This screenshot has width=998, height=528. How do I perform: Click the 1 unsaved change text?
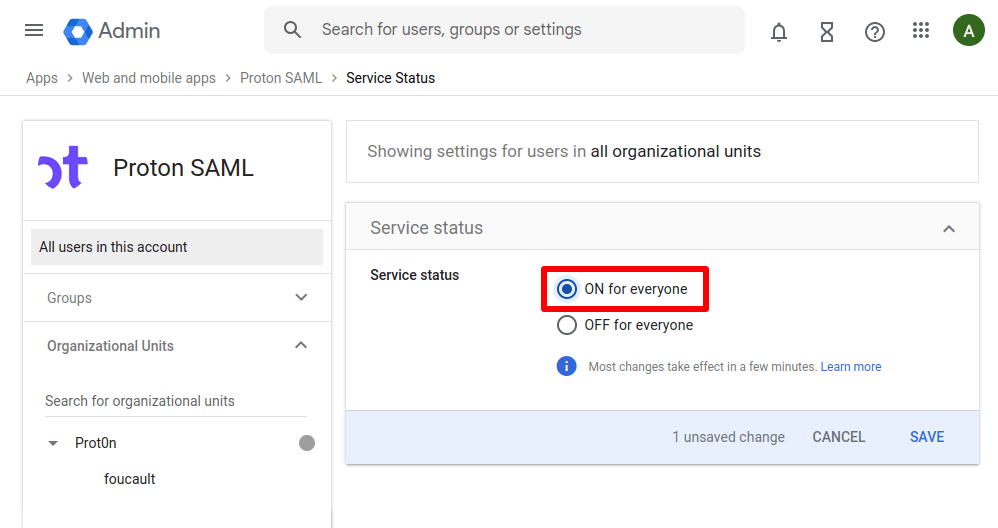728,437
